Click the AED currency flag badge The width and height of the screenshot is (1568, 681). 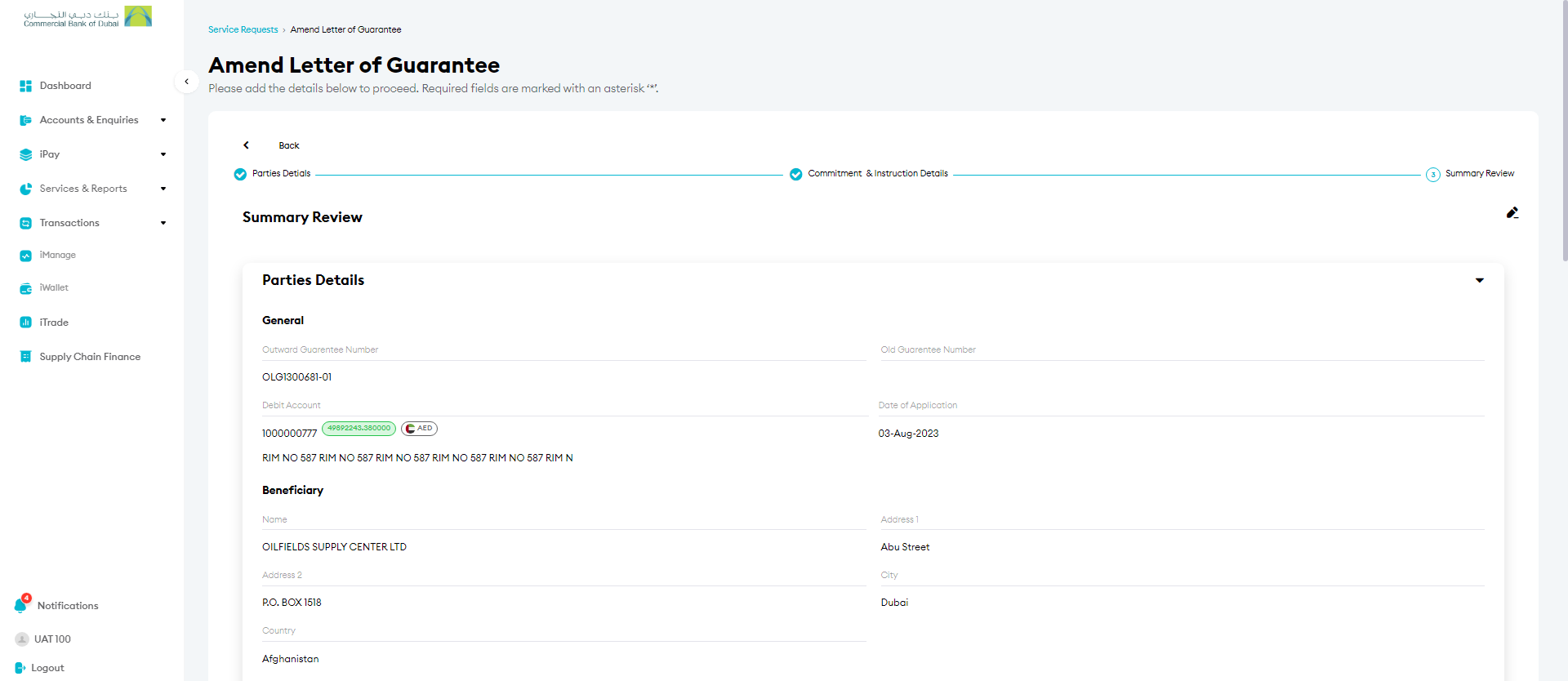pyautogui.click(x=420, y=429)
